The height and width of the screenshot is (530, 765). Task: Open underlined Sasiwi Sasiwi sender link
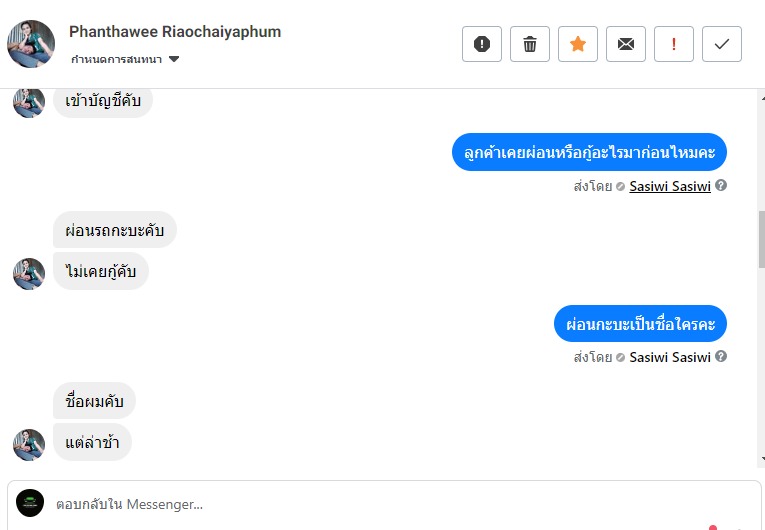coord(670,186)
